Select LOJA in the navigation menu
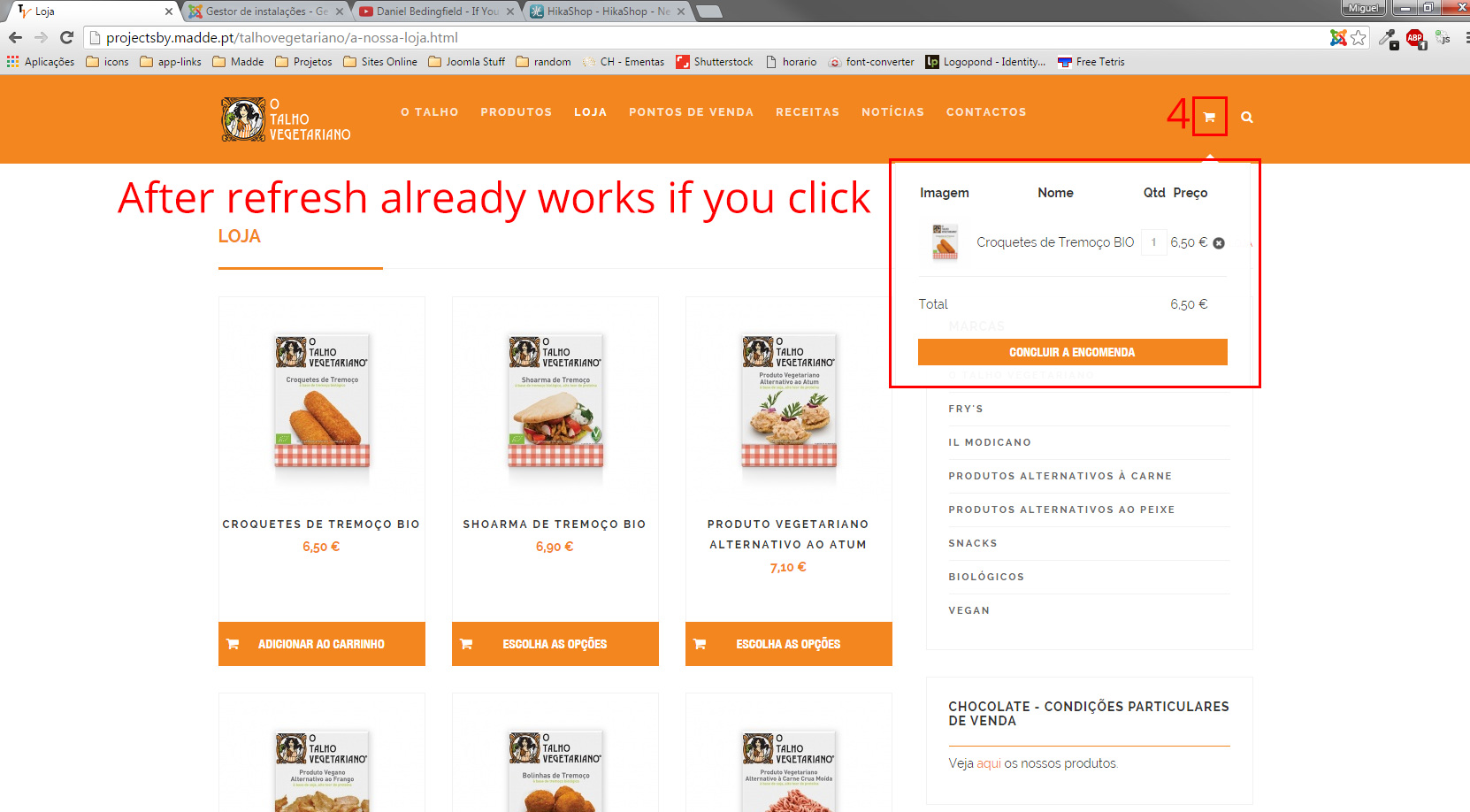 (x=591, y=112)
